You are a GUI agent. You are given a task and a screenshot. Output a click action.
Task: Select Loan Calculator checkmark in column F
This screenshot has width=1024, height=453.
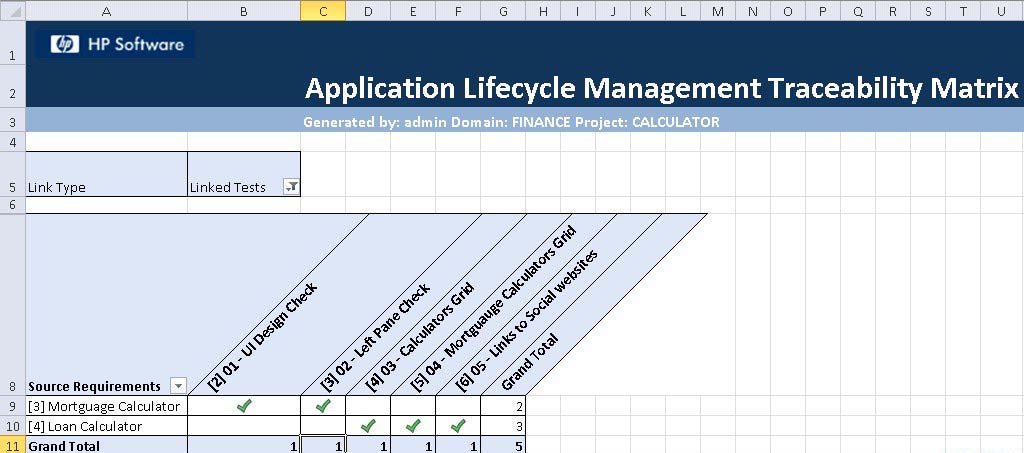coord(458,426)
